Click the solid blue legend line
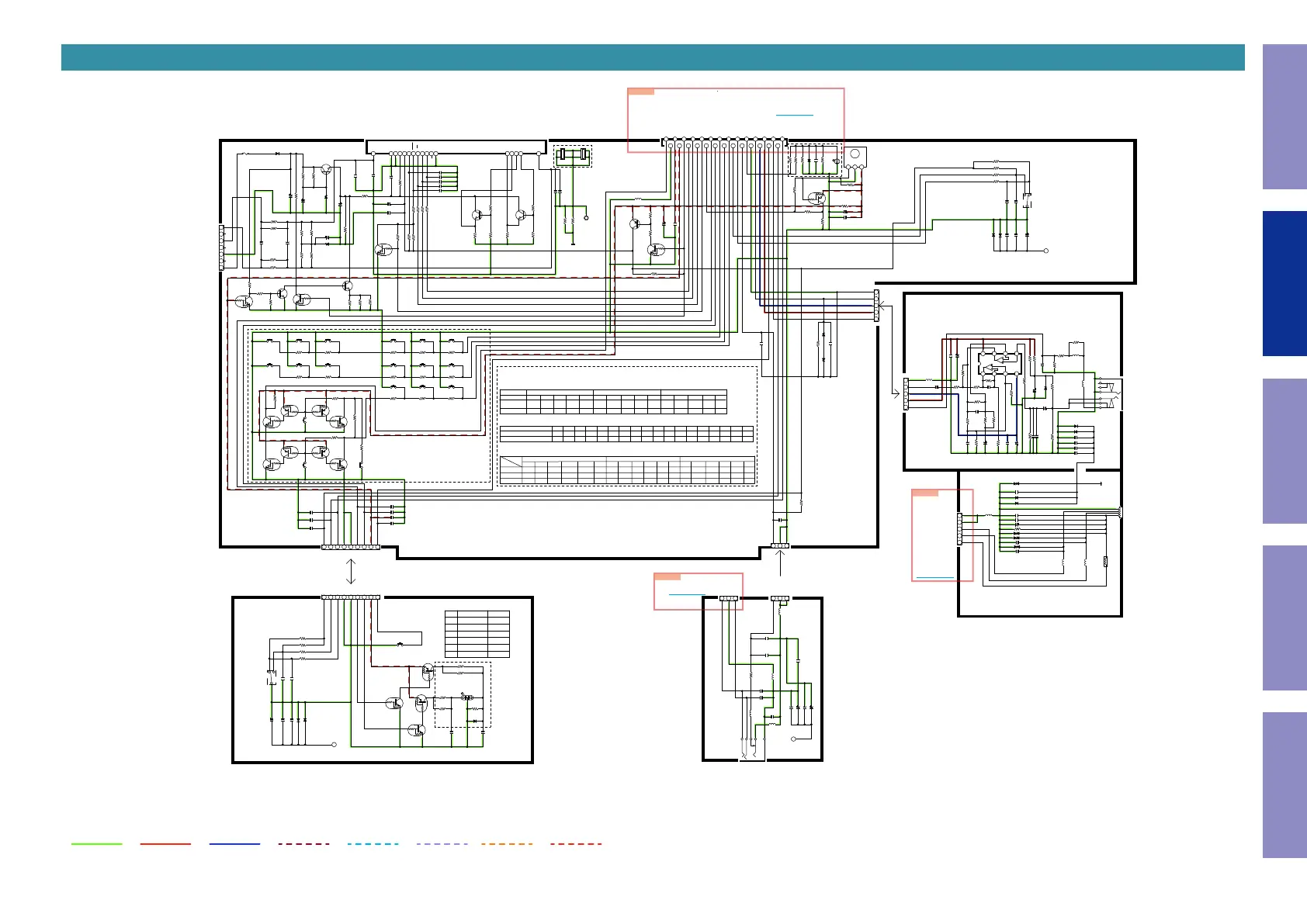Screen dimensions: 1307x924 234,844
